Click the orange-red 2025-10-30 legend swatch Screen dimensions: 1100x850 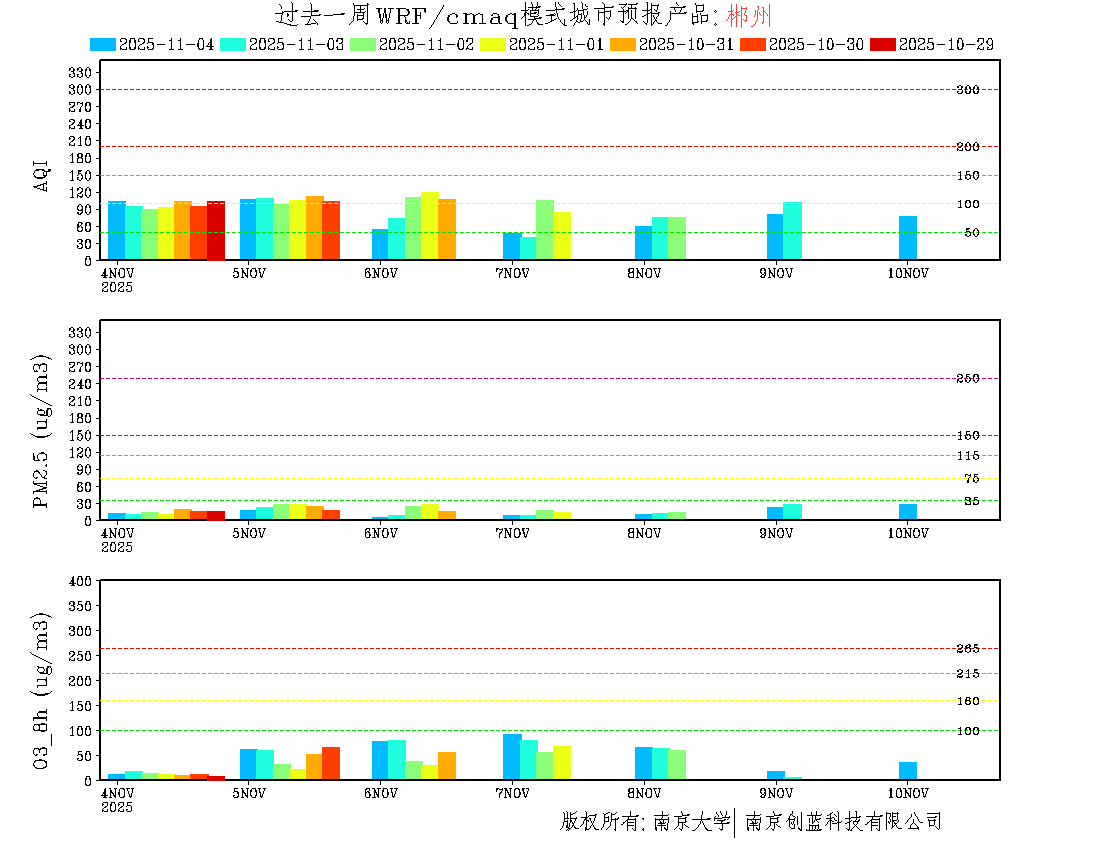[753, 44]
